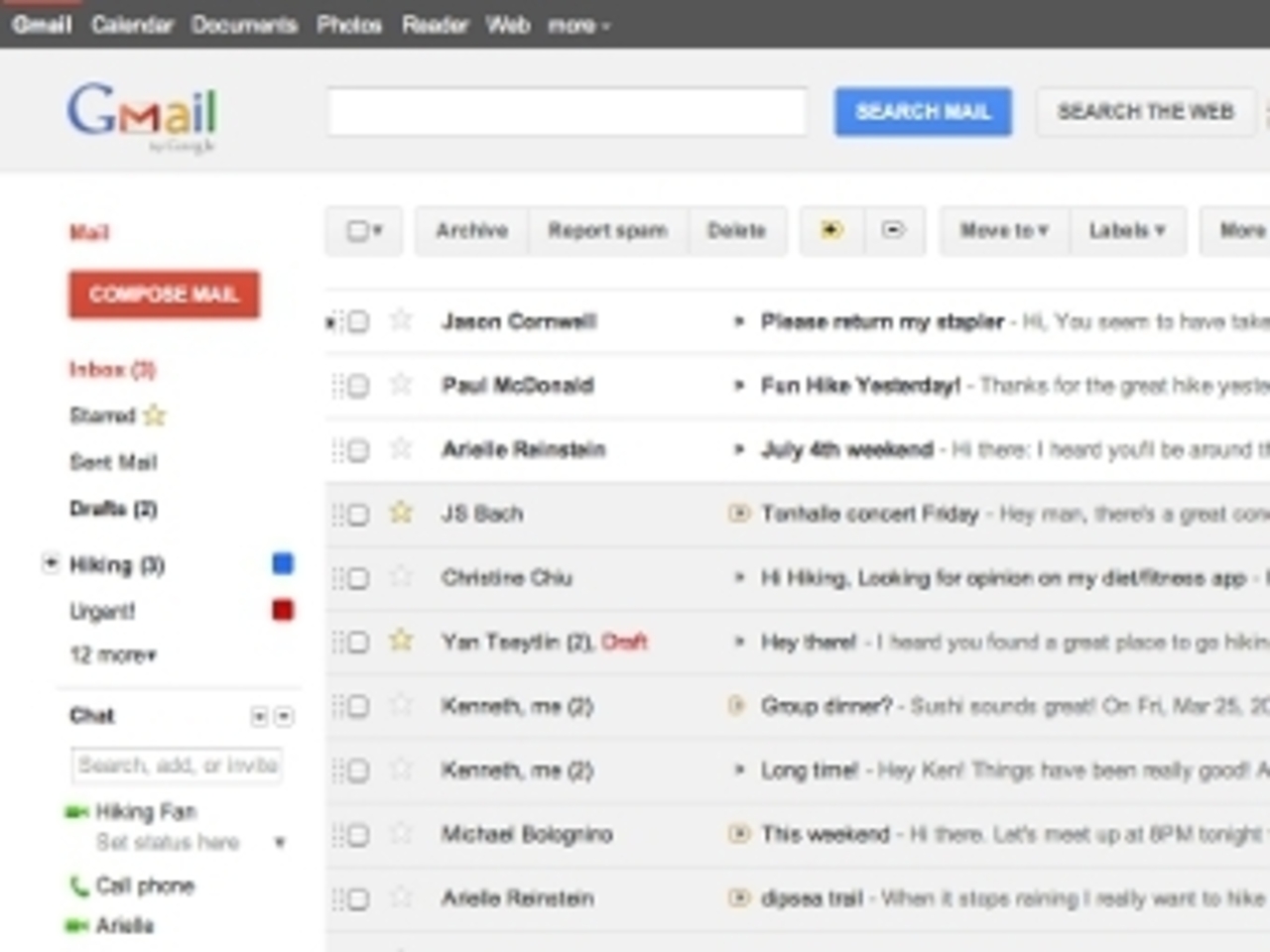Click importance marker on Fun Hike Yesterday!

pyautogui.click(x=738, y=385)
